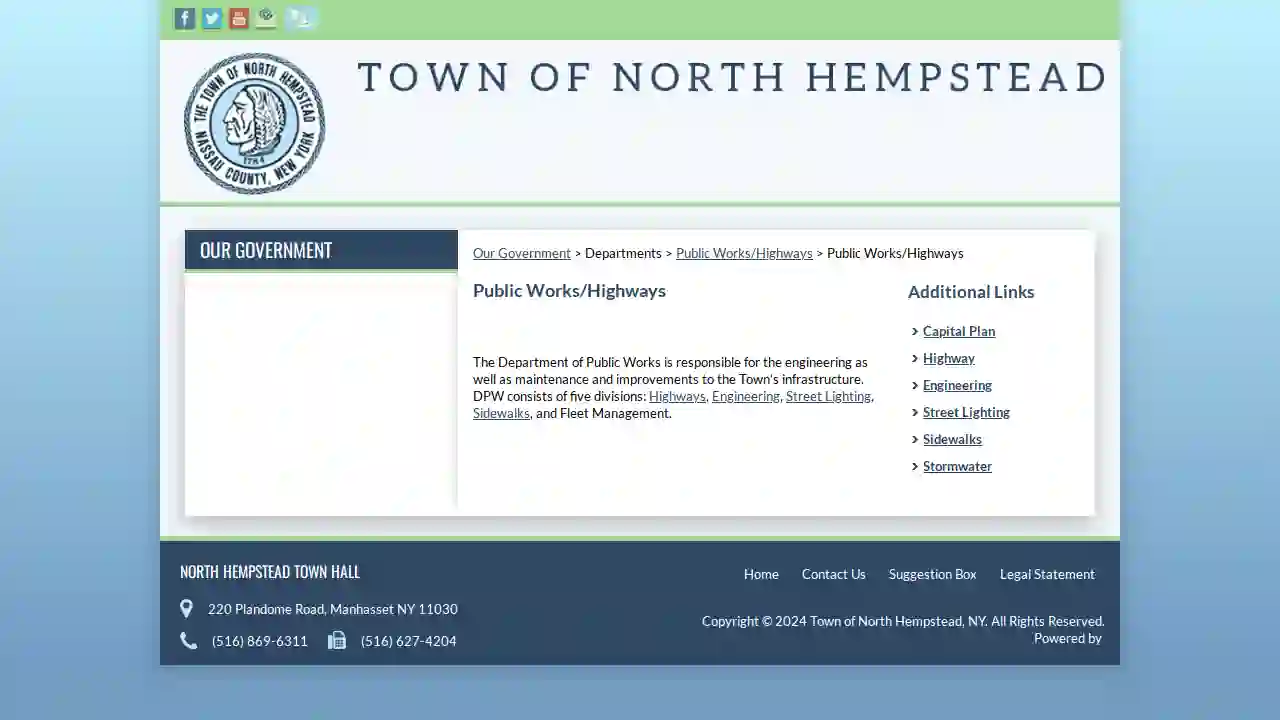The width and height of the screenshot is (1280, 720).
Task: Follow the Sidewalks link in the paragraph
Action: [501, 413]
